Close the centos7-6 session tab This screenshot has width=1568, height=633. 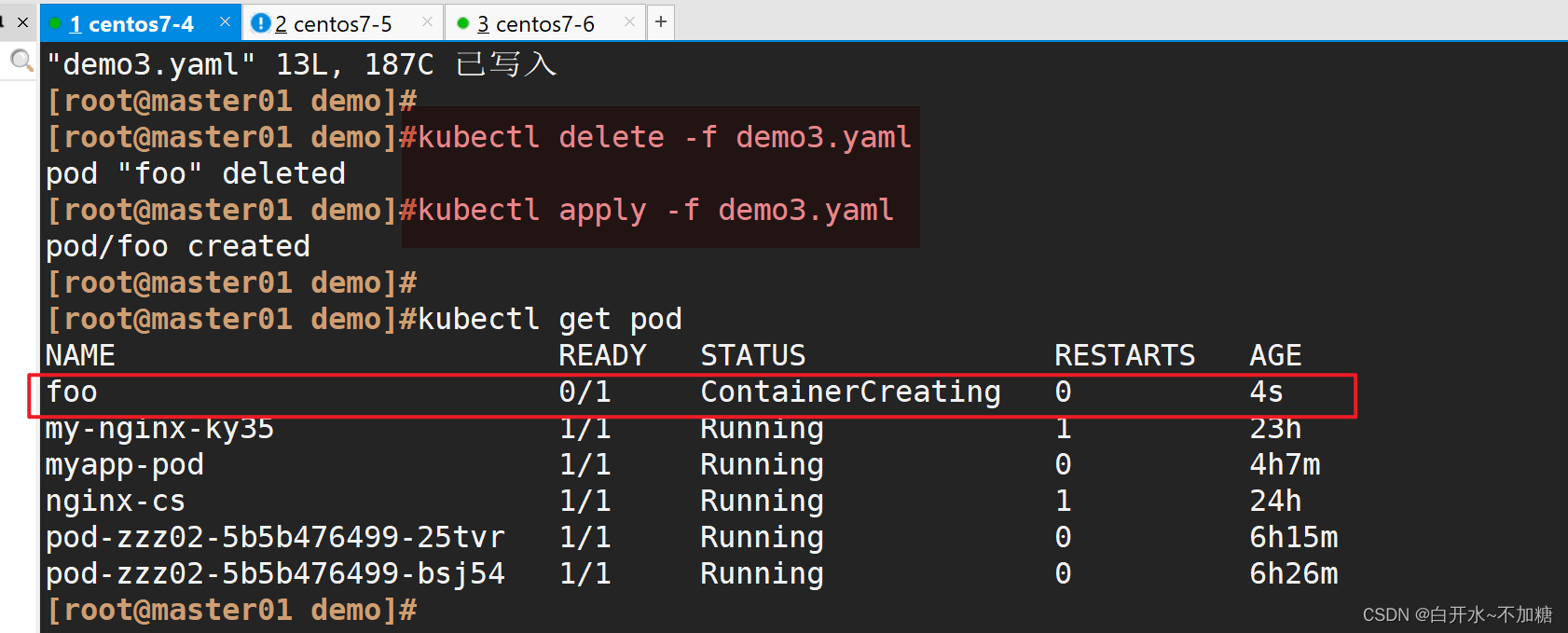[x=630, y=21]
